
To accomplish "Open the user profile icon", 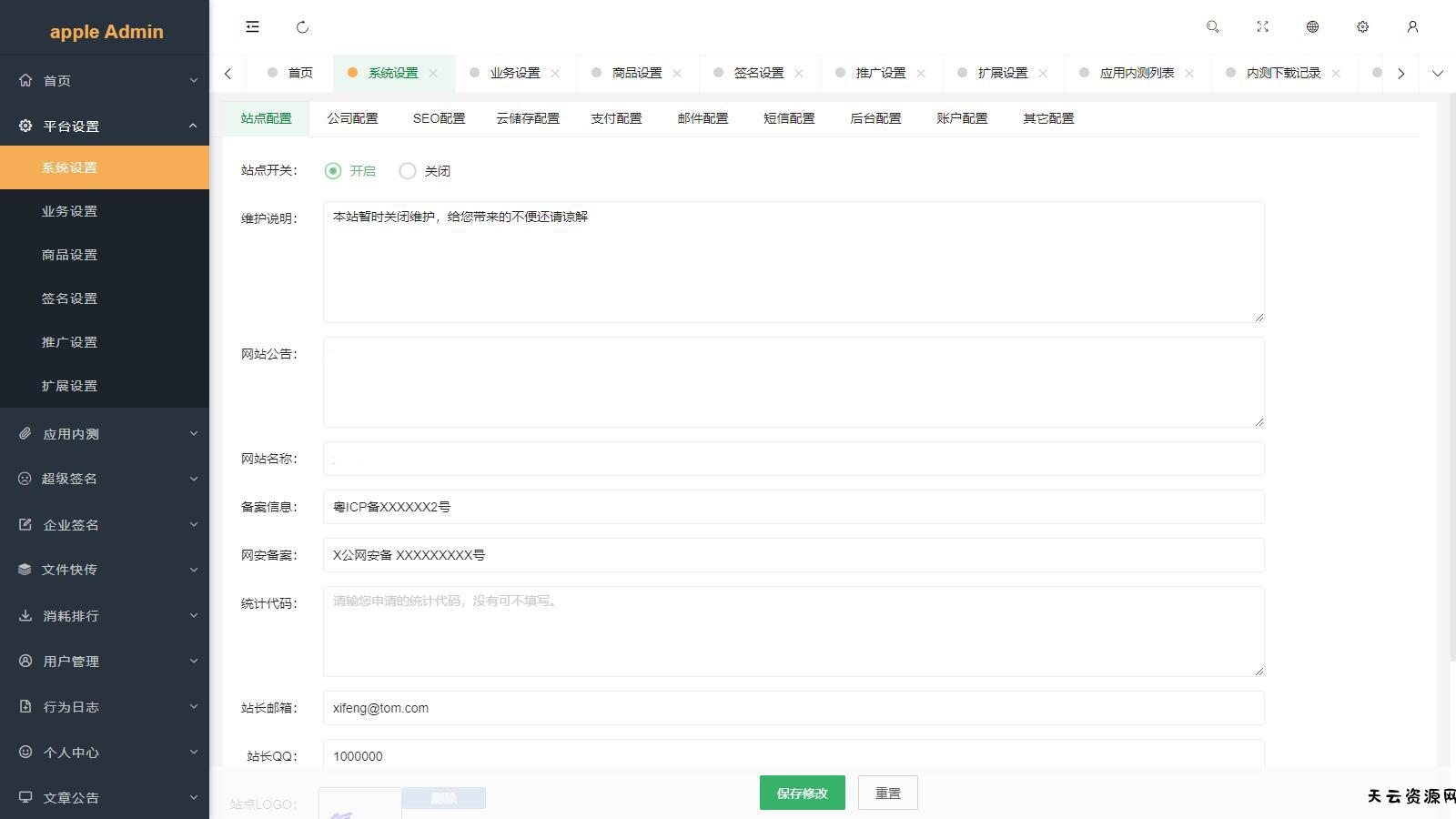I will click(x=1412, y=27).
